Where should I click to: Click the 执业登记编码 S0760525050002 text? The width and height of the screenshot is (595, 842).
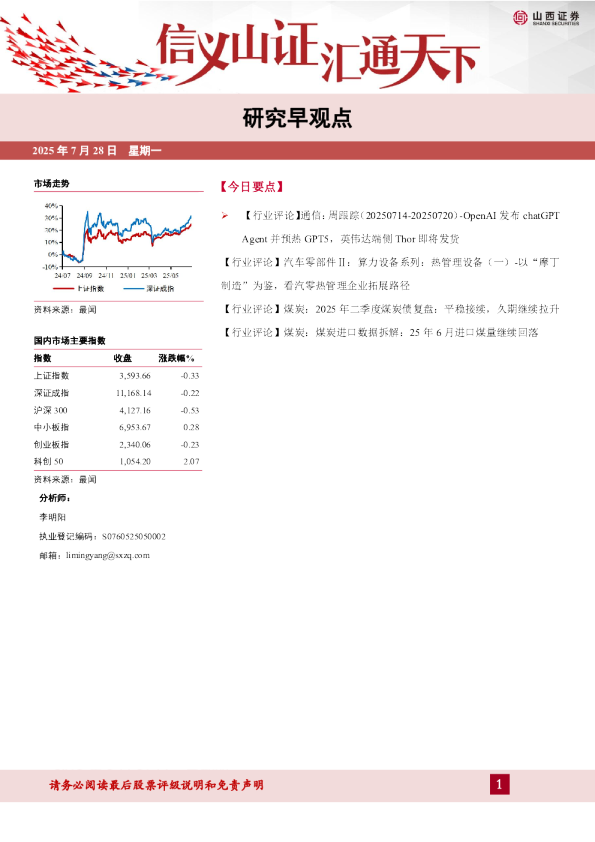click(x=102, y=536)
